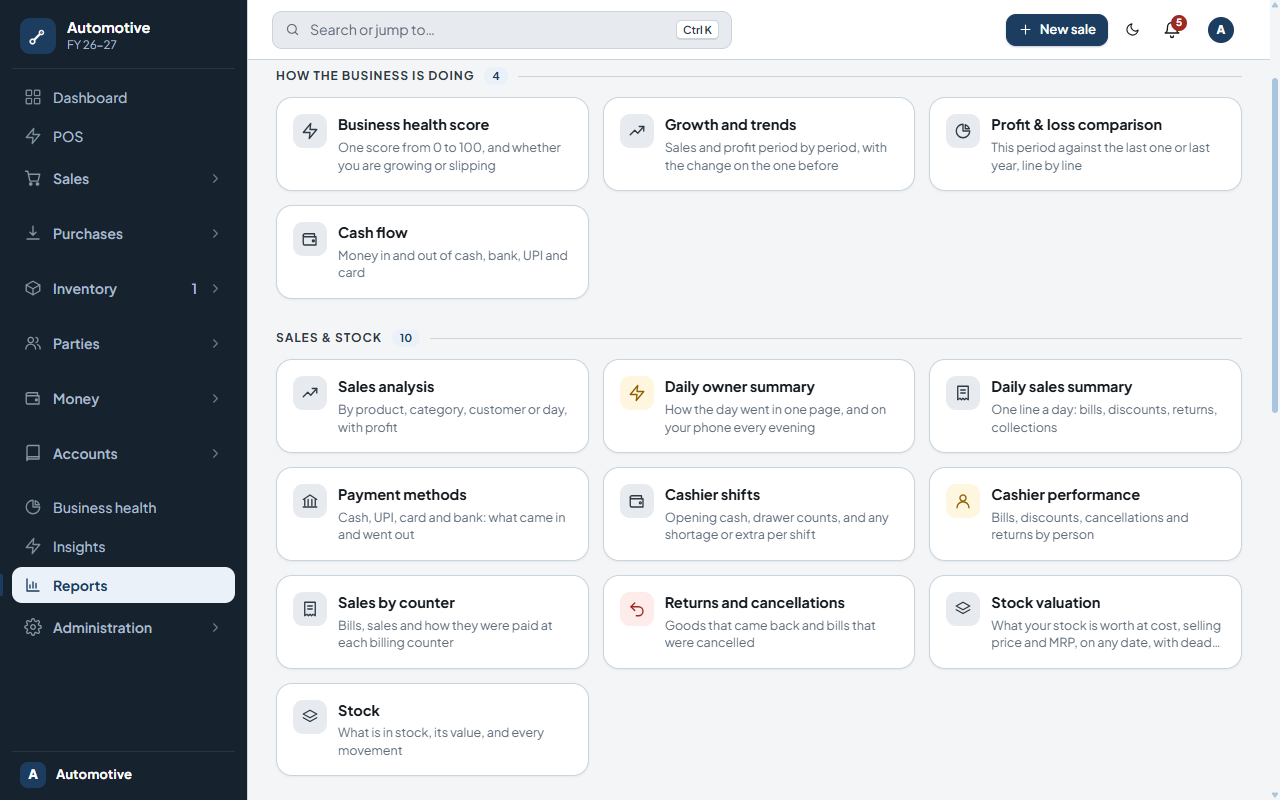Focus the Search or jump to field
Image resolution: width=1280 pixels, height=800 pixels.
tap(502, 30)
